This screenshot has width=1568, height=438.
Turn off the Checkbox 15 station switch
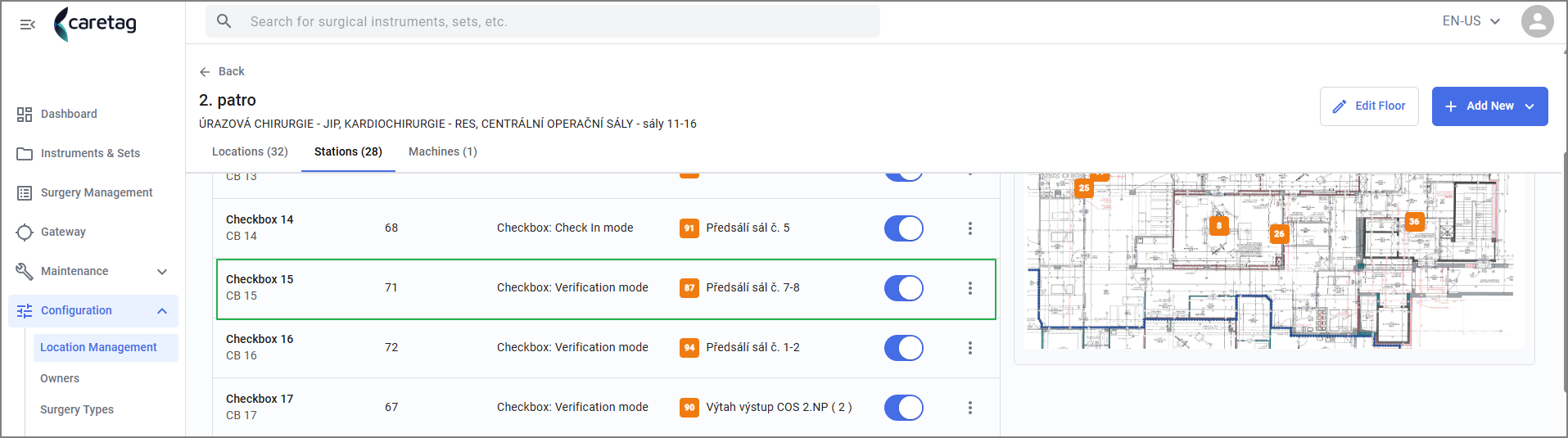(904, 288)
